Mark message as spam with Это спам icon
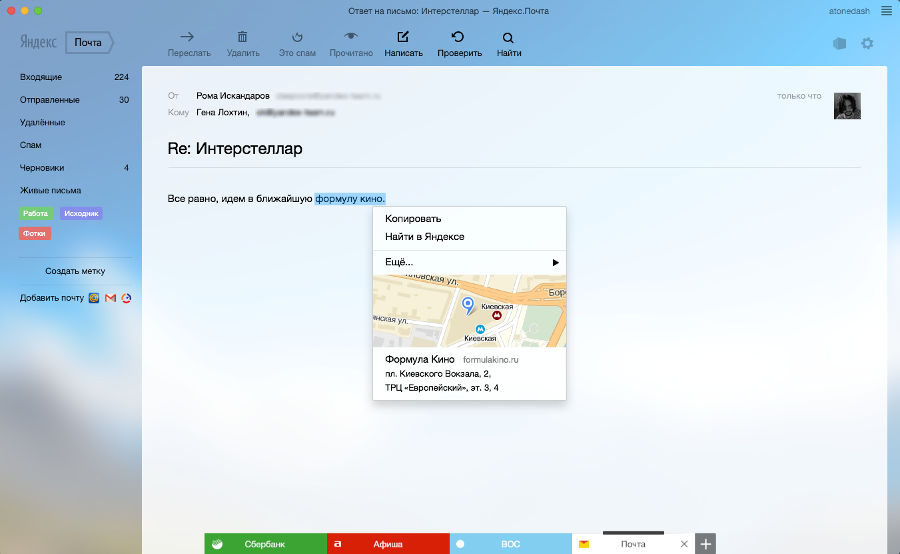 click(297, 37)
